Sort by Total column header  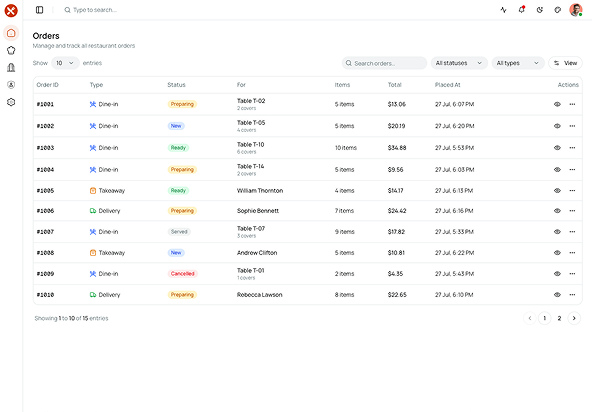395,85
